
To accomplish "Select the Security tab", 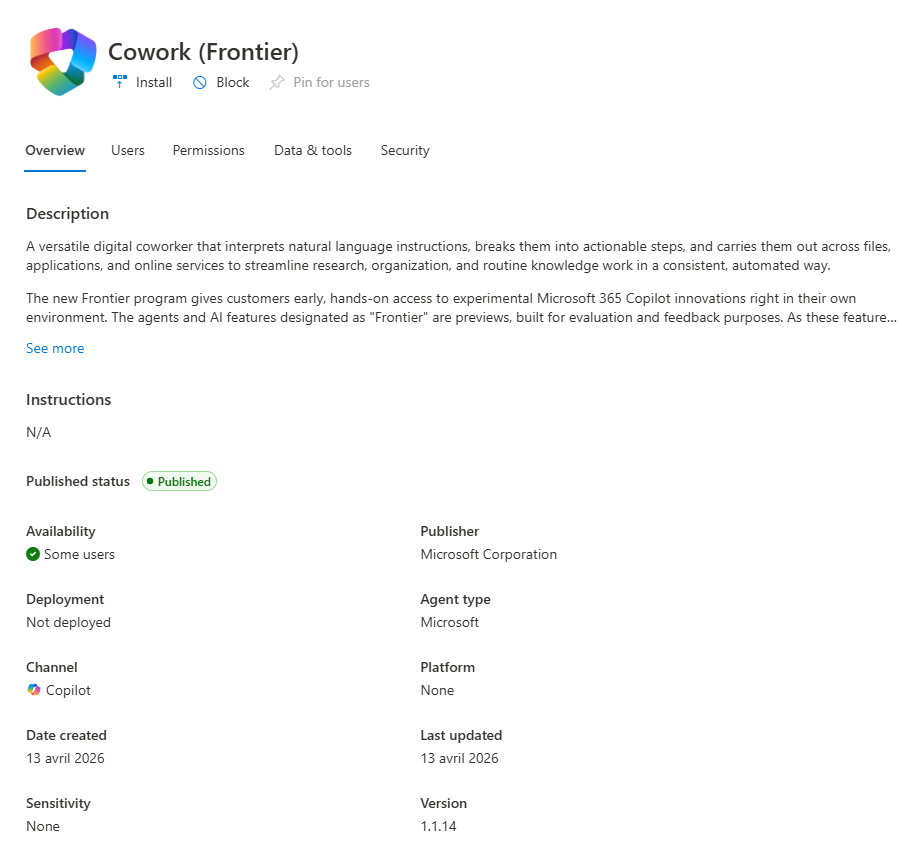I will point(405,150).
